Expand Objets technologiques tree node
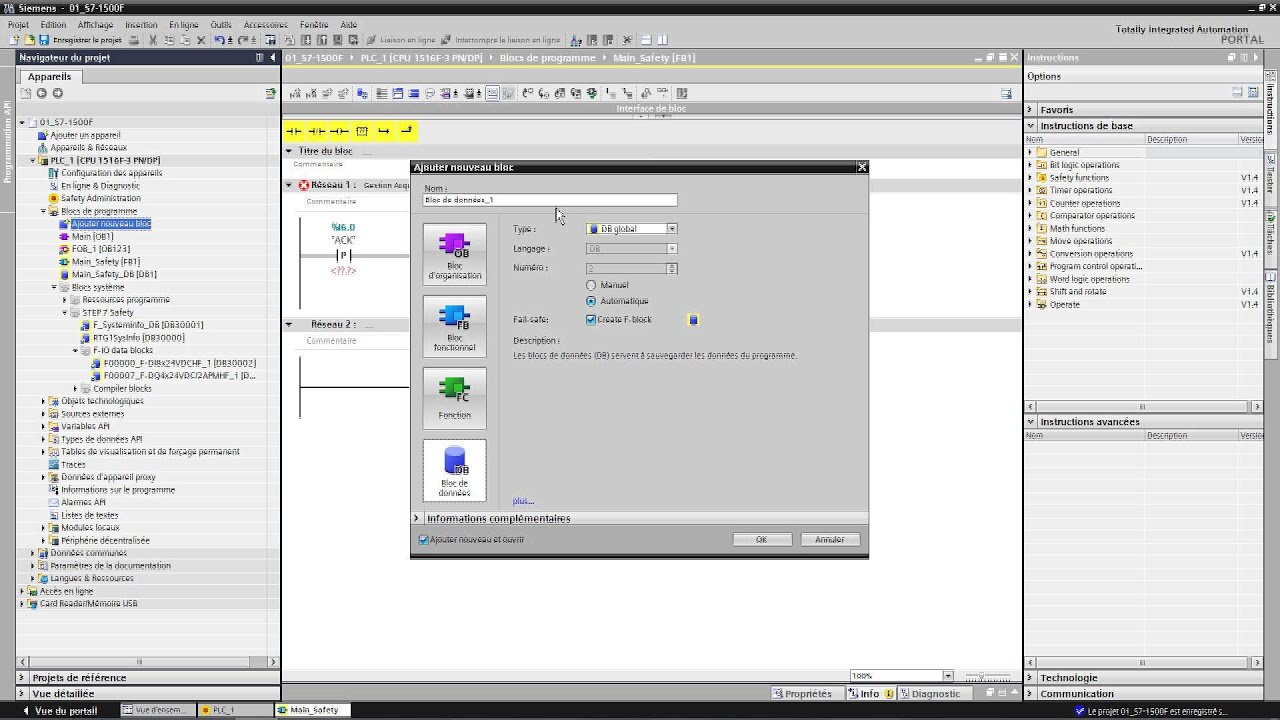 tap(43, 401)
